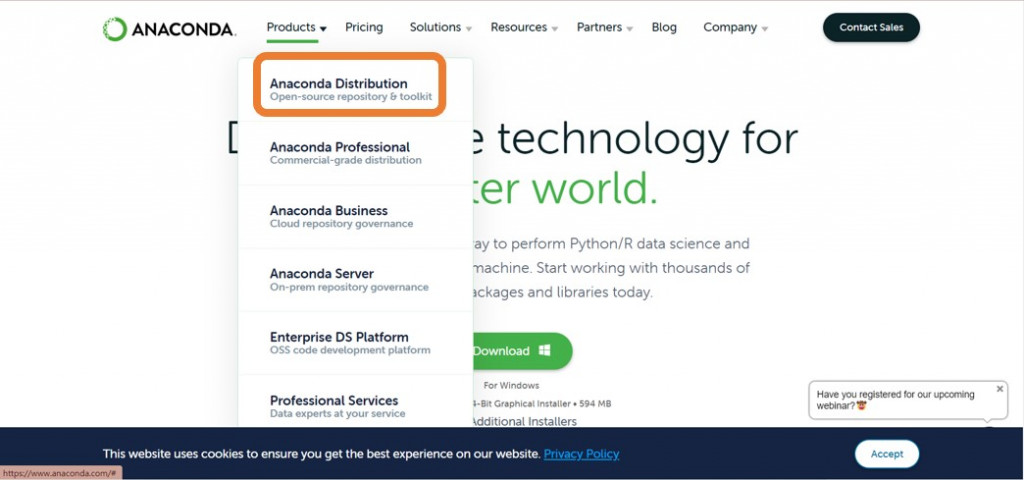Image resolution: width=1024 pixels, height=480 pixels.
Task: Click the Contact Sales button
Action: (x=871, y=27)
